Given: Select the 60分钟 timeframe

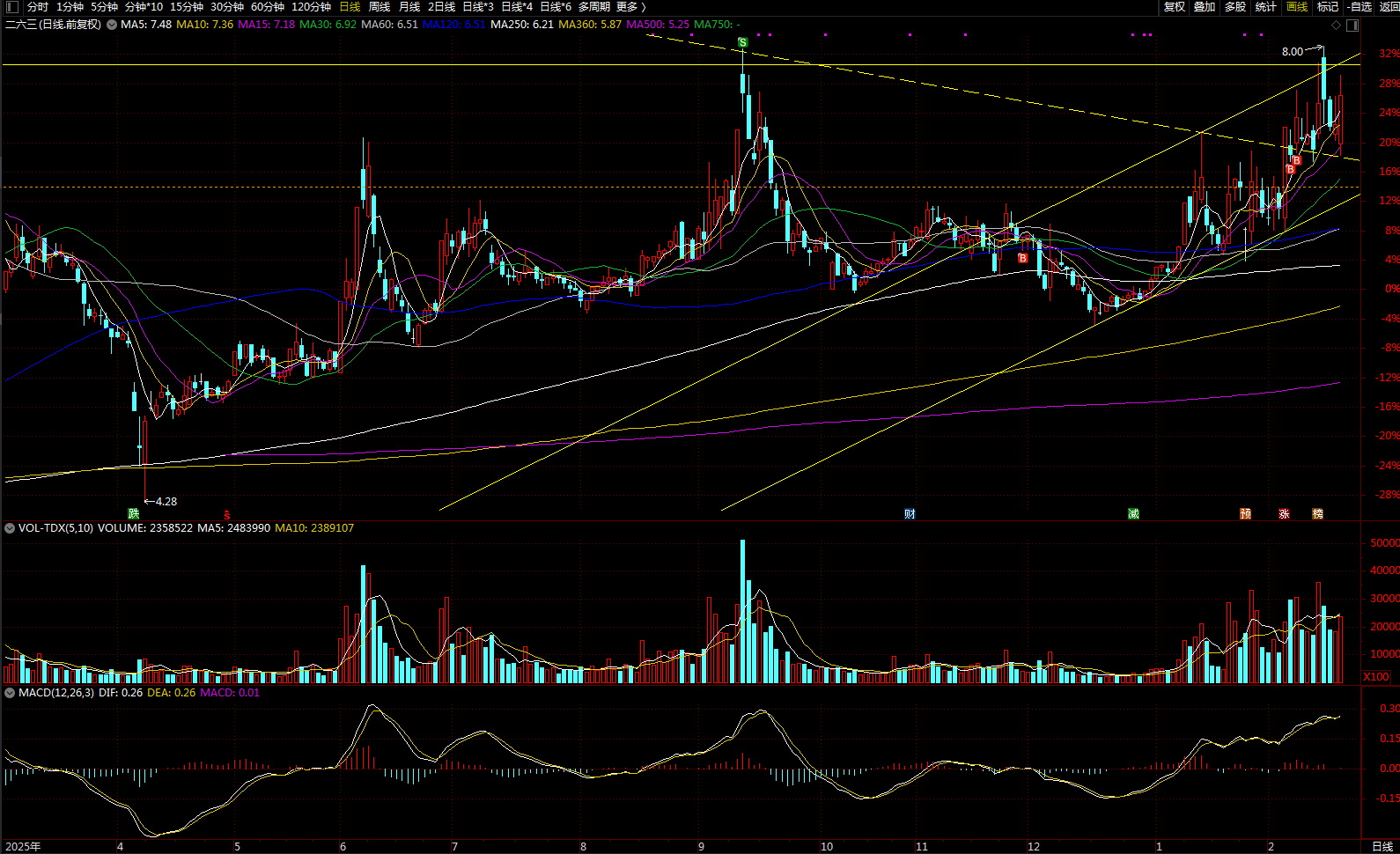Looking at the screenshot, I should pos(268,7).
